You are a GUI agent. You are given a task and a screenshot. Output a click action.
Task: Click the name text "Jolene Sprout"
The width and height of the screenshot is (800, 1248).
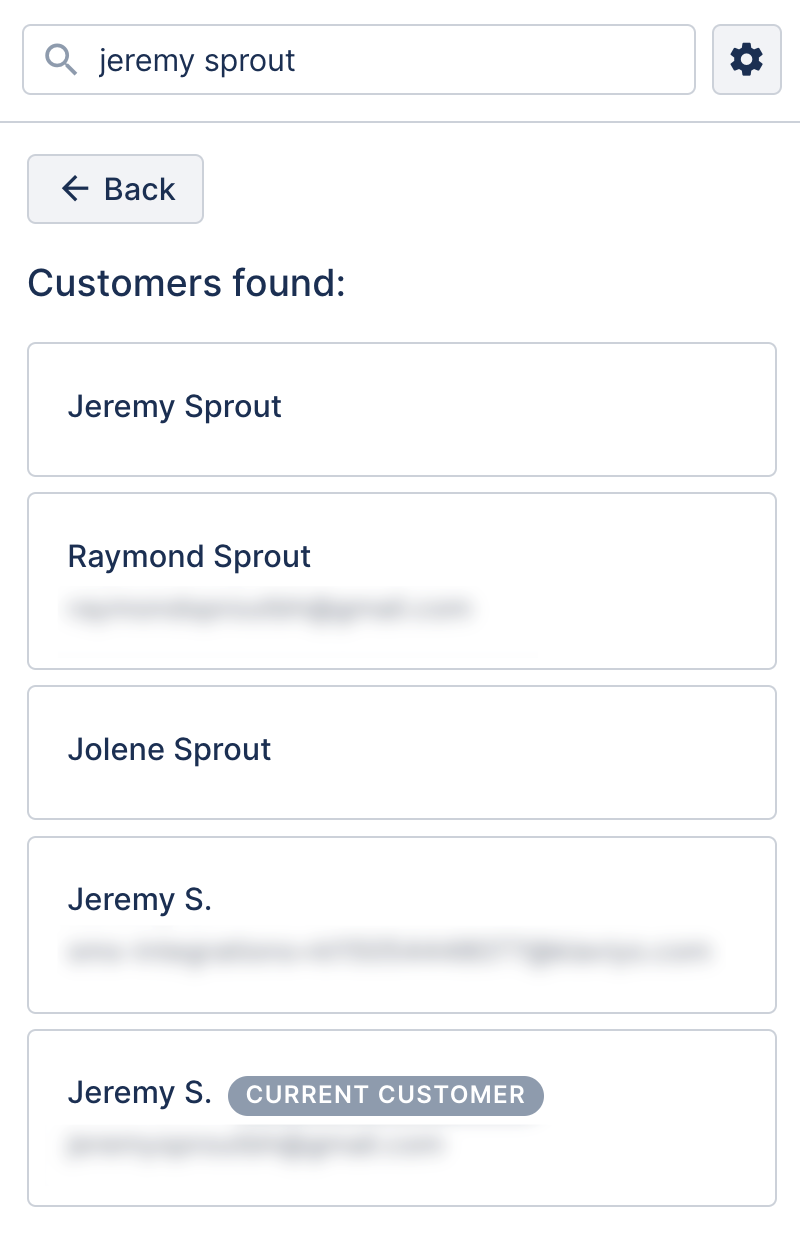169,750
